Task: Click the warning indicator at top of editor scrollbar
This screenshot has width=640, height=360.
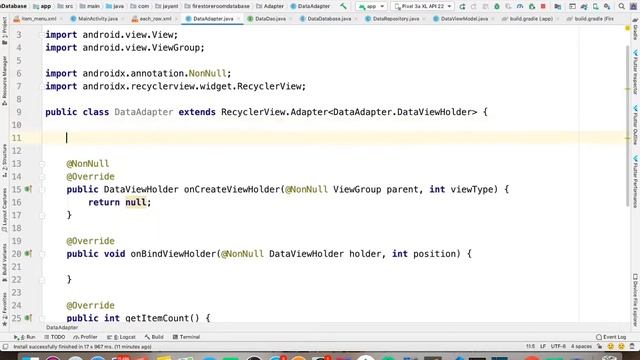Action: (627, 28)
